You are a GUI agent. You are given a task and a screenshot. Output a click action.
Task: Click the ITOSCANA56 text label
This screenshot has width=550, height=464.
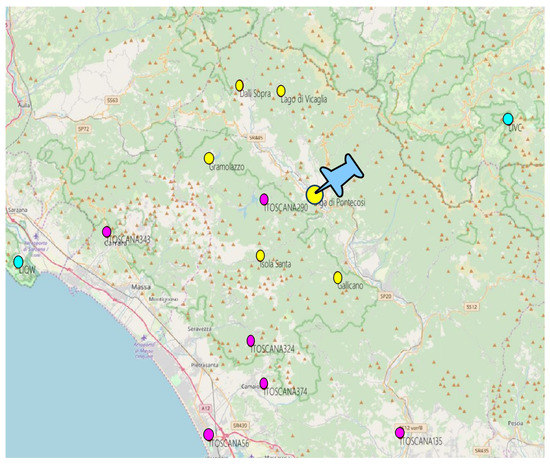pyautogui.click(x=229, y=443)
